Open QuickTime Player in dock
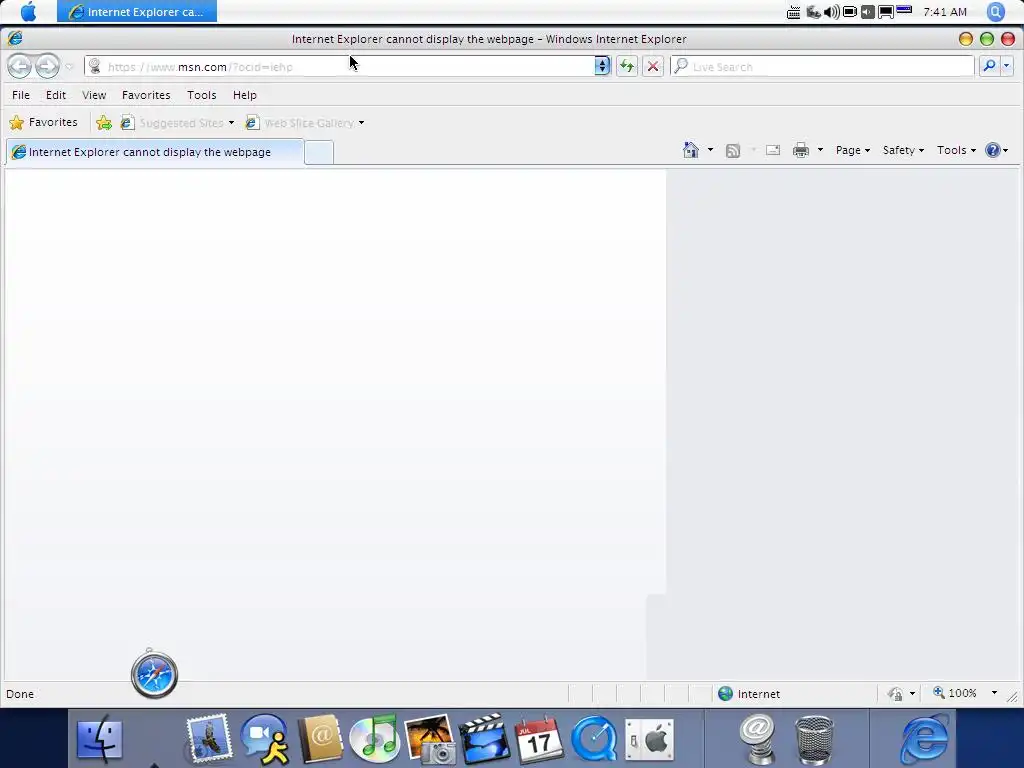Viewport: 1024px width, 768px height. (x=594, y=739)
